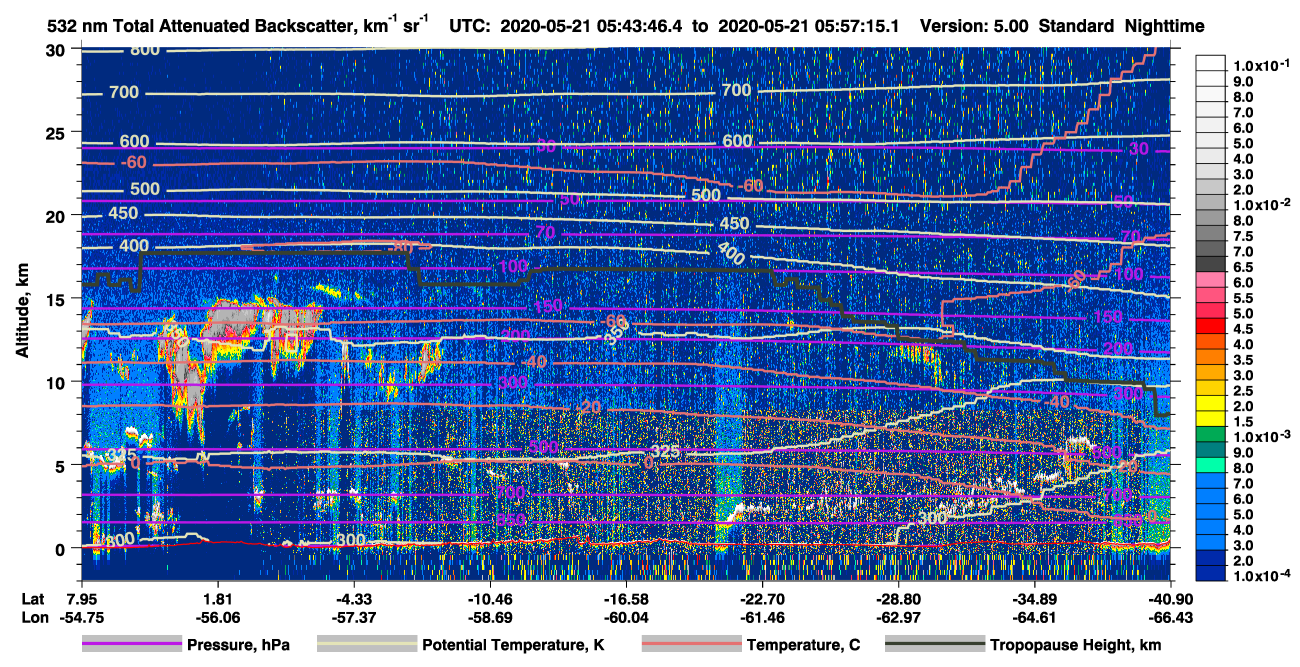Image resolution: width=1300 pixels, height=667 pixels.
Task: Click the colorbar bottom label 1.0x10-4
Action: 1262,575
